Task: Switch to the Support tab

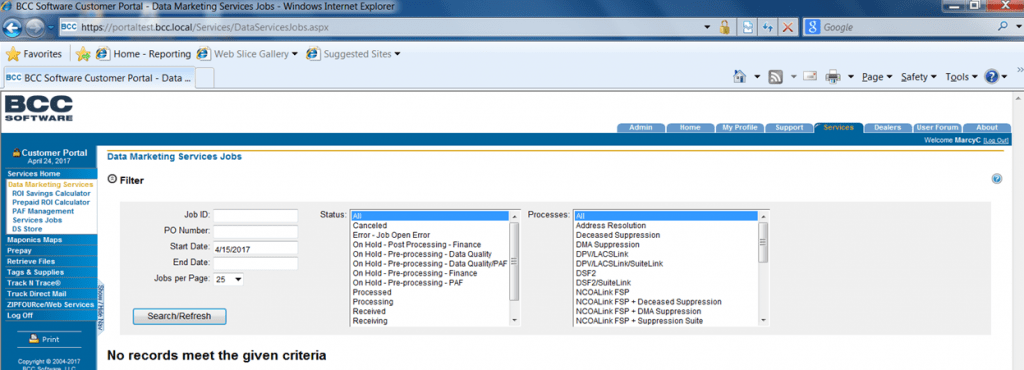Action: point(789,127)
